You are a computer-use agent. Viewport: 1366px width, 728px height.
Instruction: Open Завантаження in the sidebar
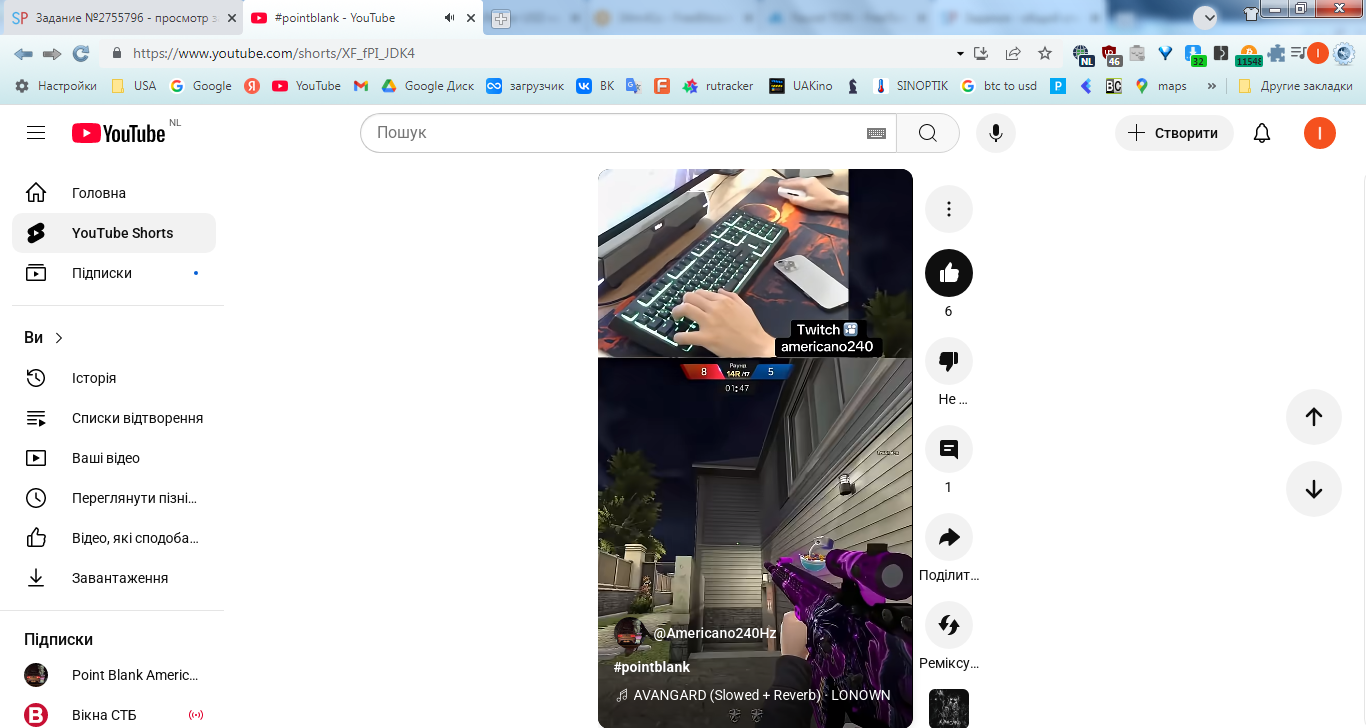pyautogui.click(x=114, y=578)
